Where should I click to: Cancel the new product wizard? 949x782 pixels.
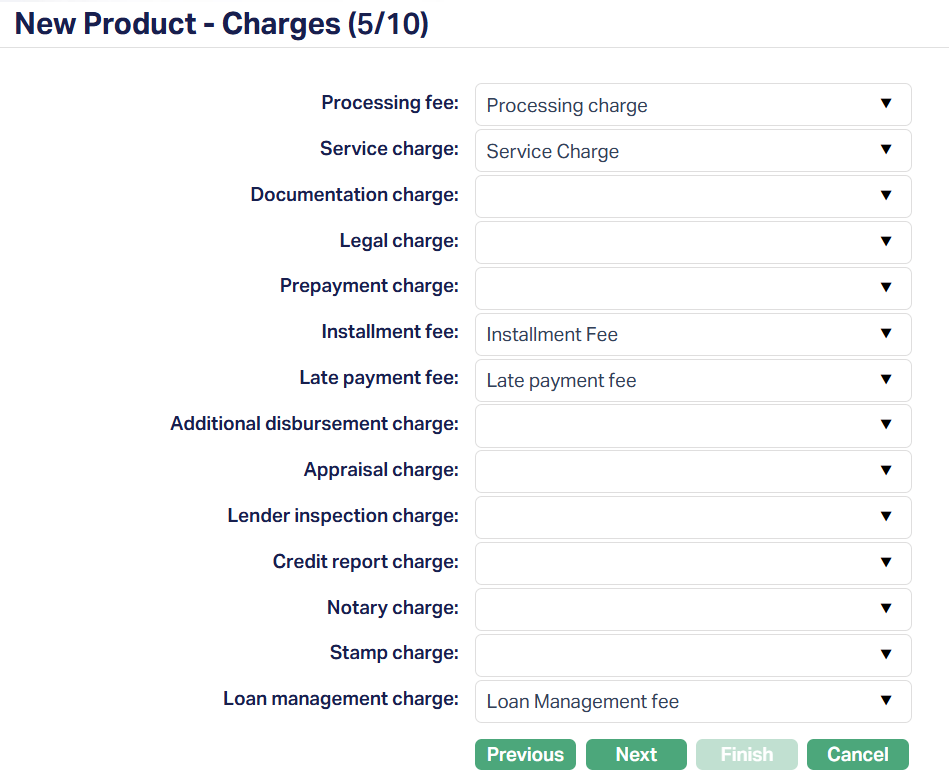pos(857,755)
